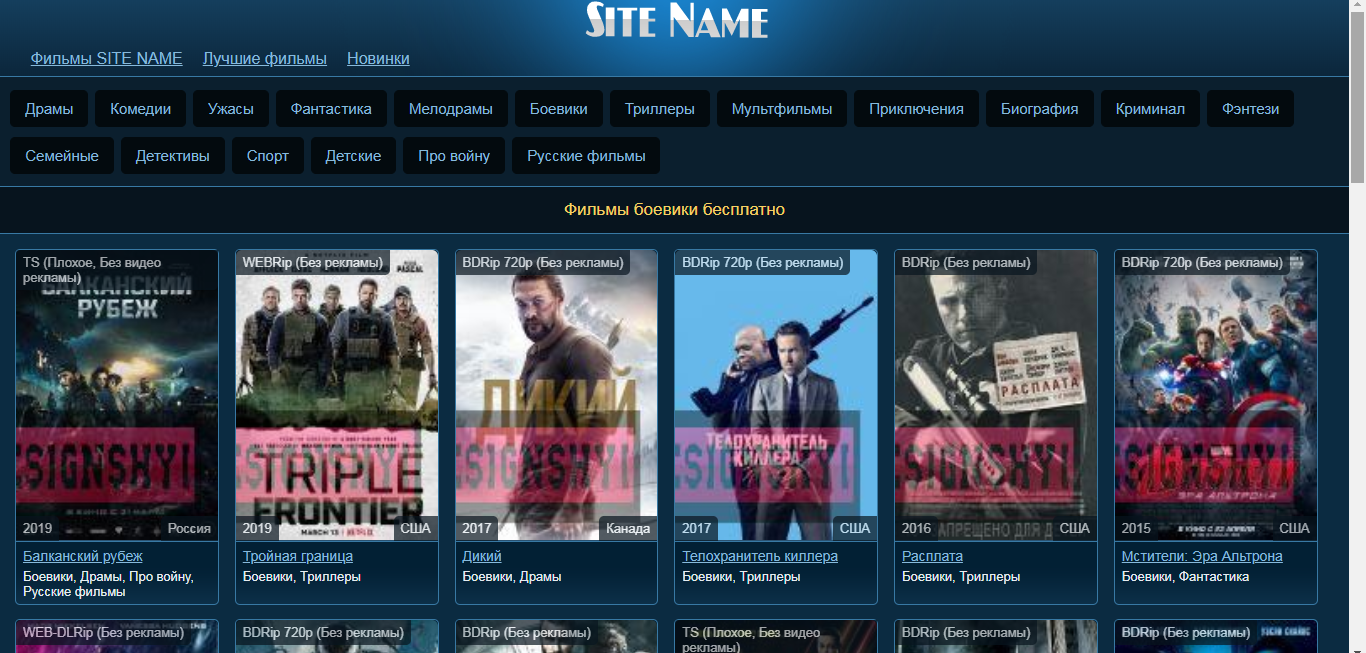Click the '2016' year on Расплата
The height and width of the screenshot is (653, 1366).
click(916, 528)
